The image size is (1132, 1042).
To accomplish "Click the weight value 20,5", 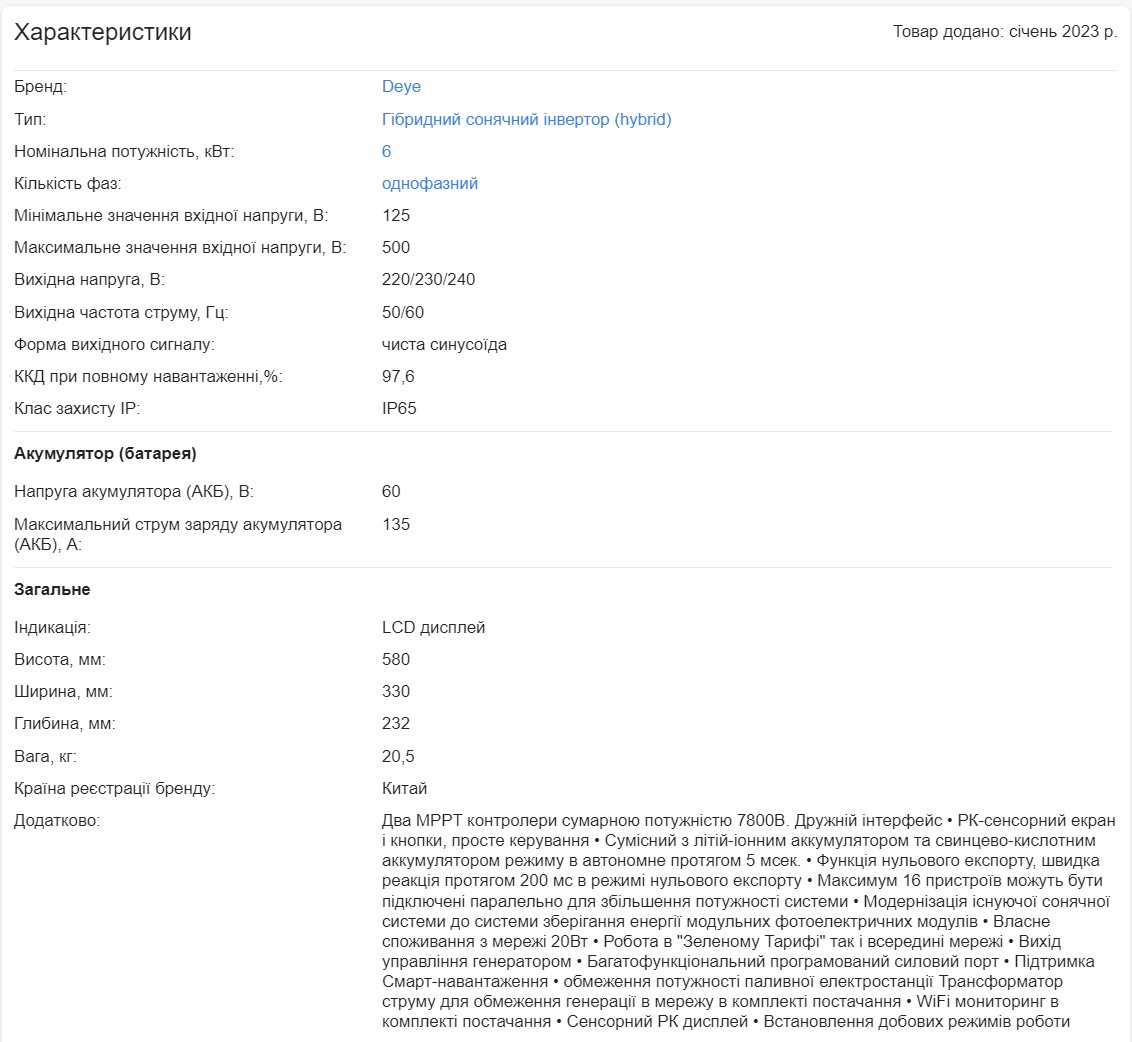I will (398, 756).
